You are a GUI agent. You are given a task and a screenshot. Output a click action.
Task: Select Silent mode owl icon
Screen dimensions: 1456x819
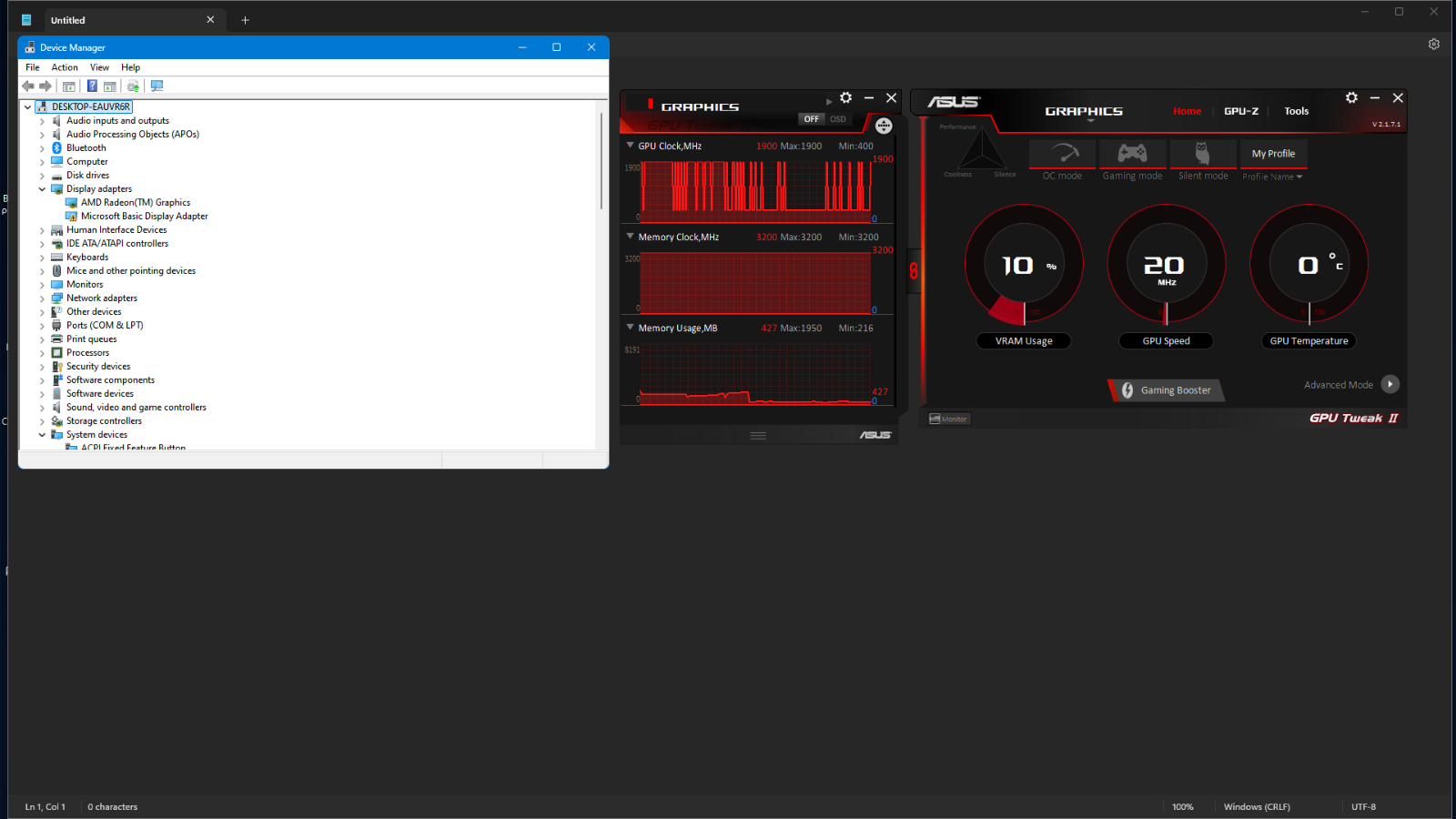[x=1202, y=153]
